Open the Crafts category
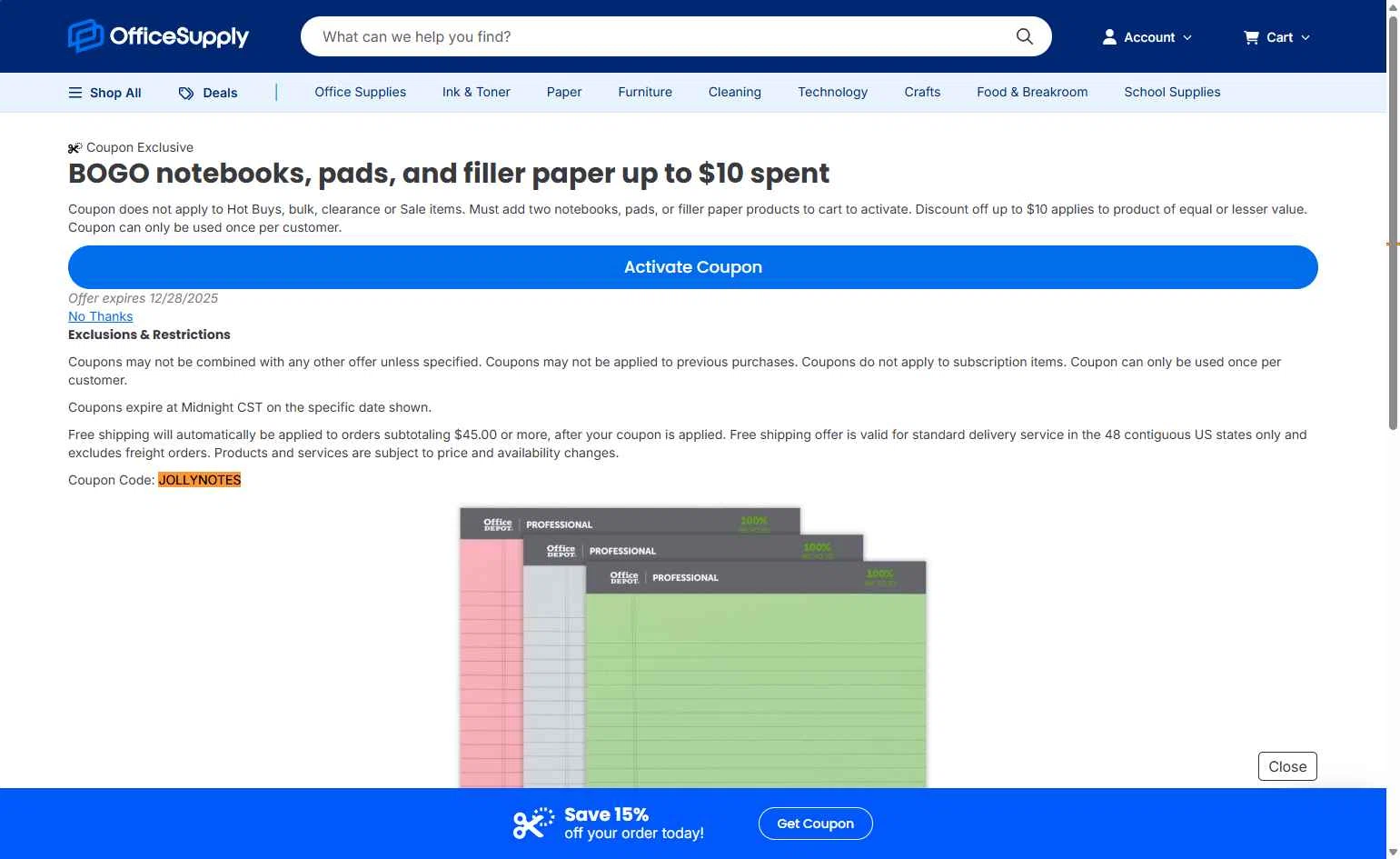 pos(922,92)
